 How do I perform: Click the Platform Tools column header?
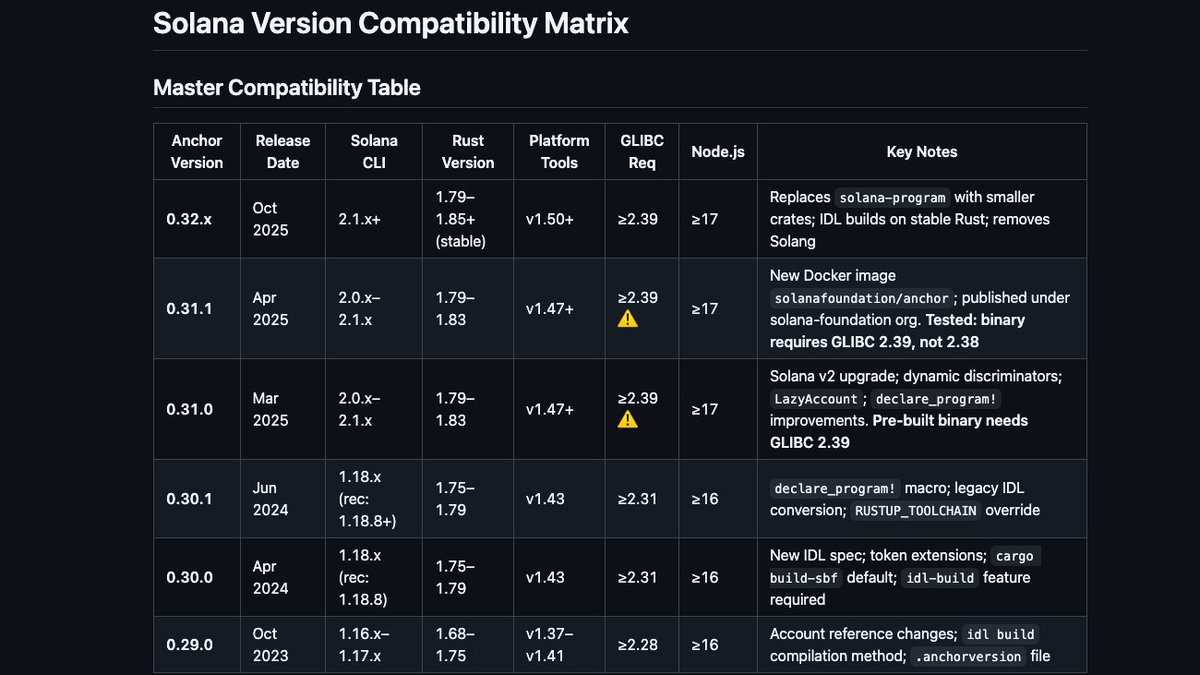pos(559,152)
